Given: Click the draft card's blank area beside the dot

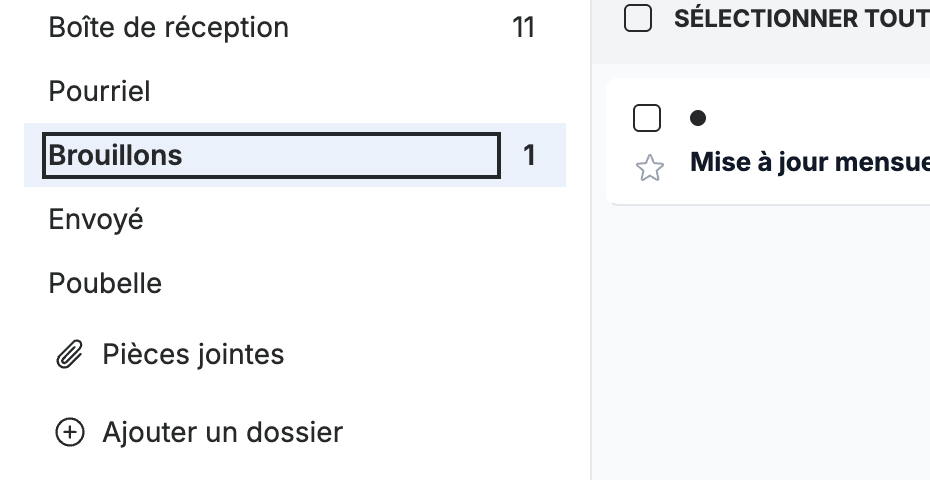Looking at the screenshot, I should click(x=818, y=118).
